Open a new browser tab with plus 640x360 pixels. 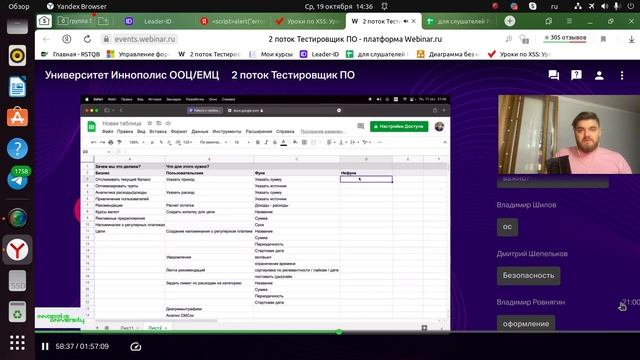(509, 21)
